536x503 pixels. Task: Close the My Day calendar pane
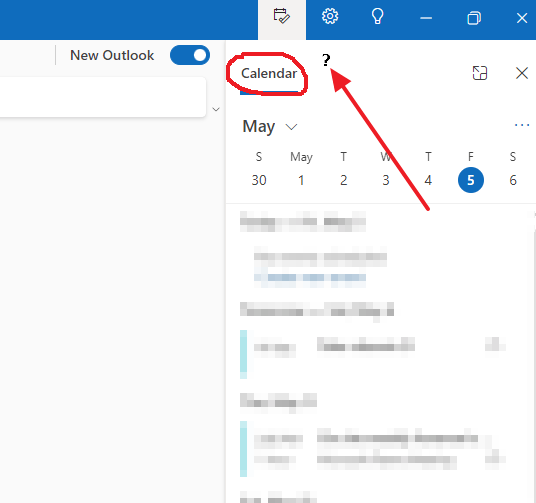(522, 73)
